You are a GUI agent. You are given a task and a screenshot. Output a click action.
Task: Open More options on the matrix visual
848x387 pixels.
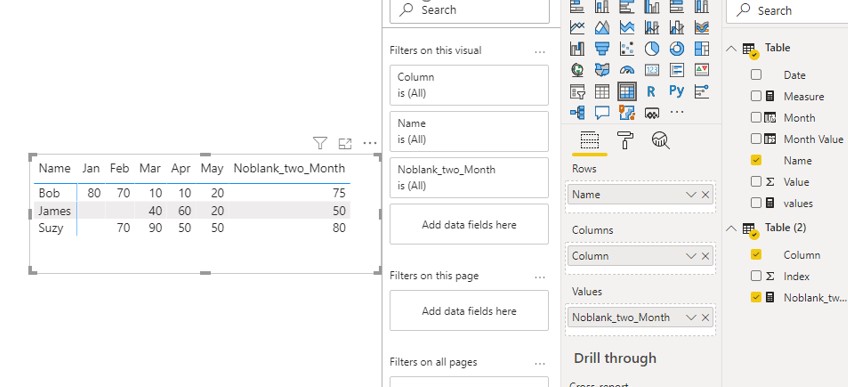(x=370, y=143)
